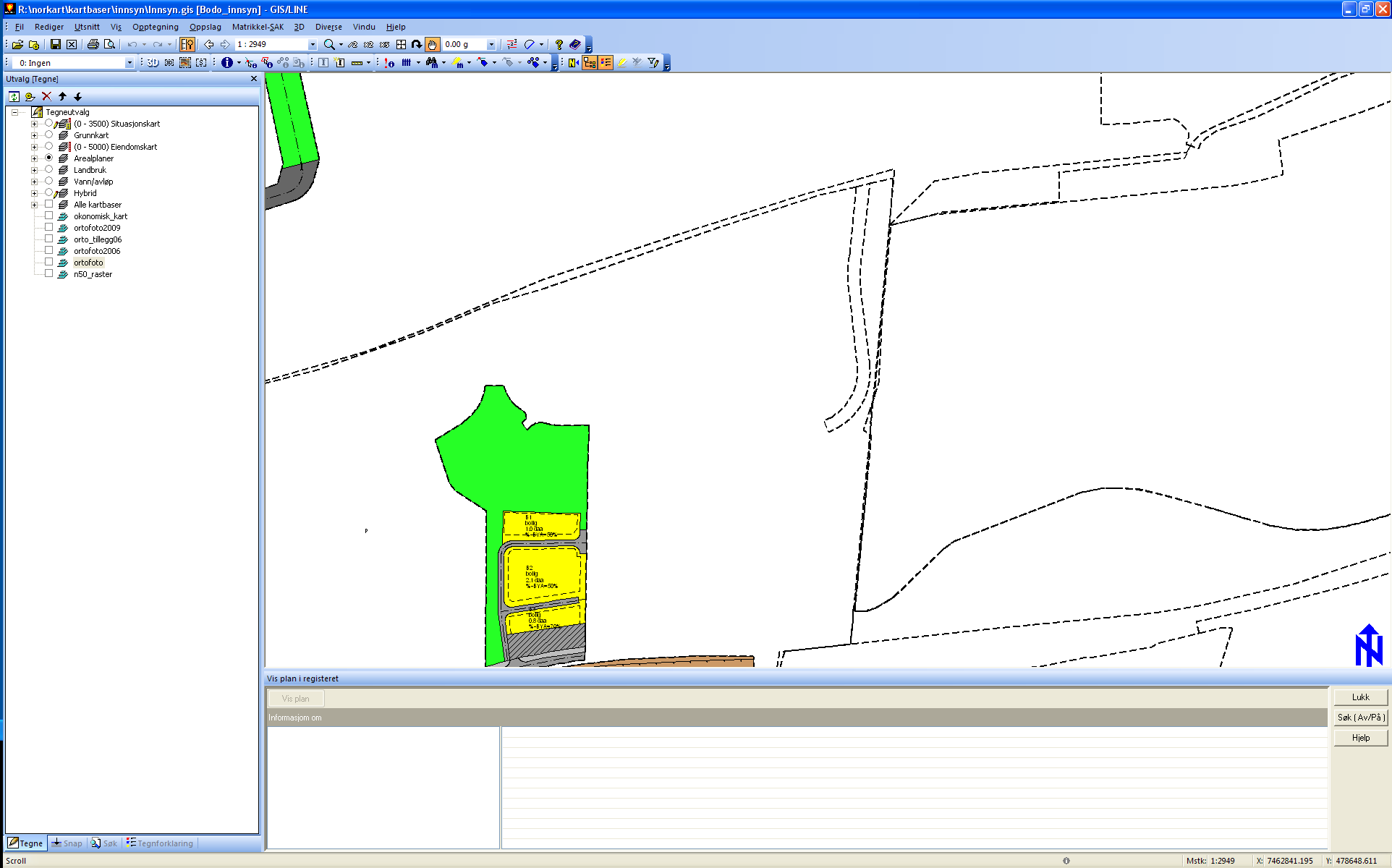This screenshot has height=868, width=1392.
Task: Check the okonomisk_kart checkbox
Action: (48, 216)
